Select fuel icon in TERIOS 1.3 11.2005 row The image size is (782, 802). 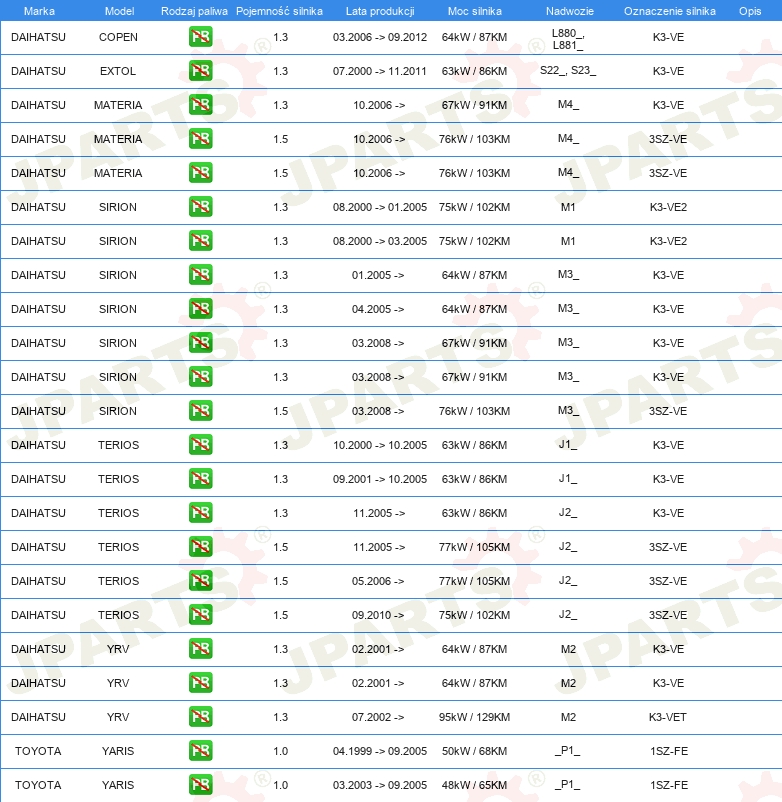200,513
